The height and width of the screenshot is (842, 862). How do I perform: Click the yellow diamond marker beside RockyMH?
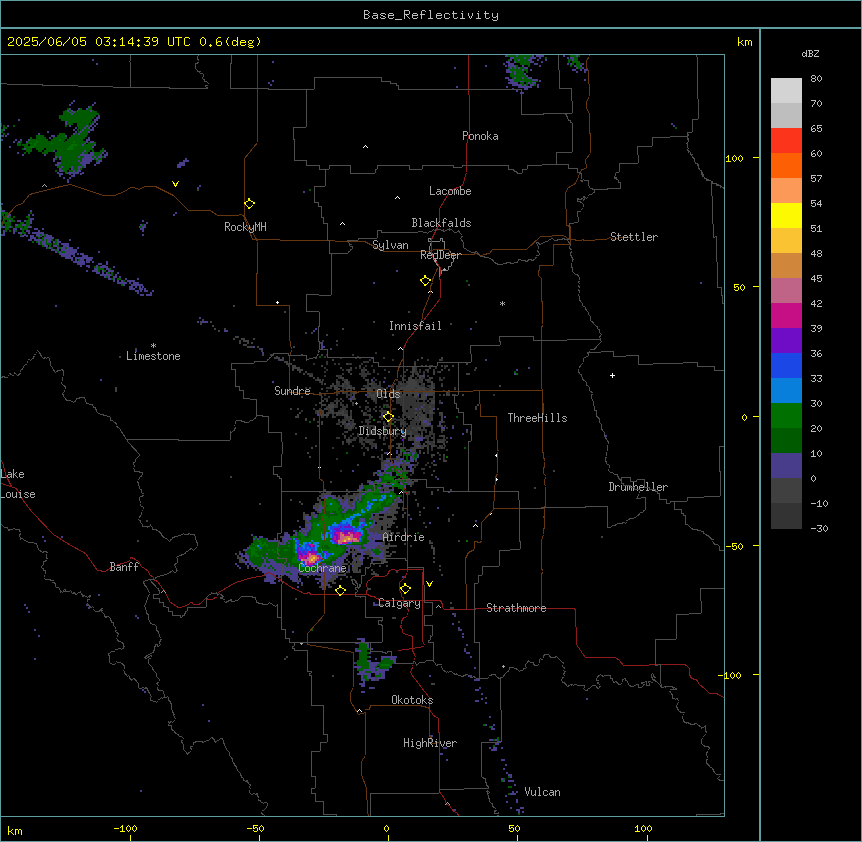coord(250,204)
